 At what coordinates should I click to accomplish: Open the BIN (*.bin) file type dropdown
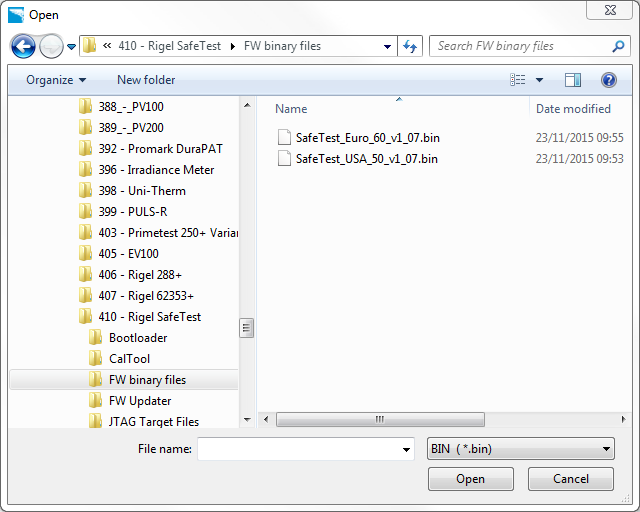coord(520,449)
